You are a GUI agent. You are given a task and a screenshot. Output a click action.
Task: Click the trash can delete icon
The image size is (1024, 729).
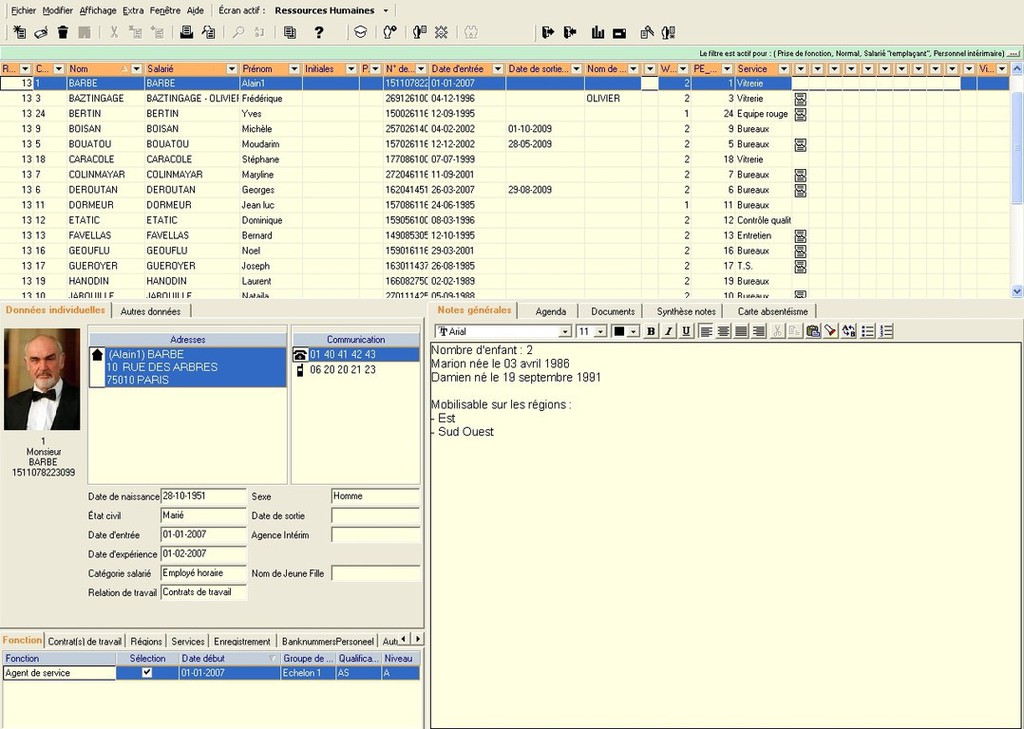tap(63, 32)
